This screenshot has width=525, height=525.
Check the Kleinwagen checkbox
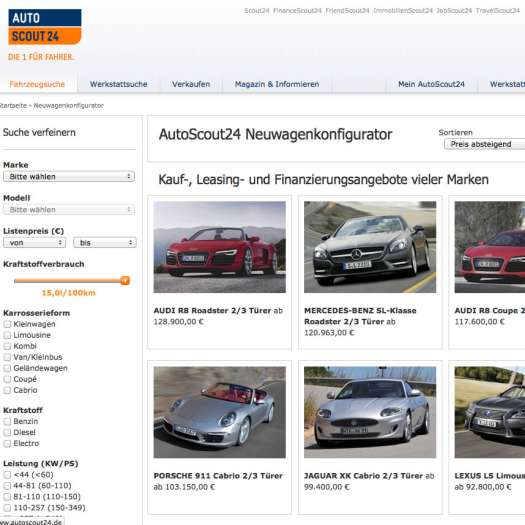7,324
